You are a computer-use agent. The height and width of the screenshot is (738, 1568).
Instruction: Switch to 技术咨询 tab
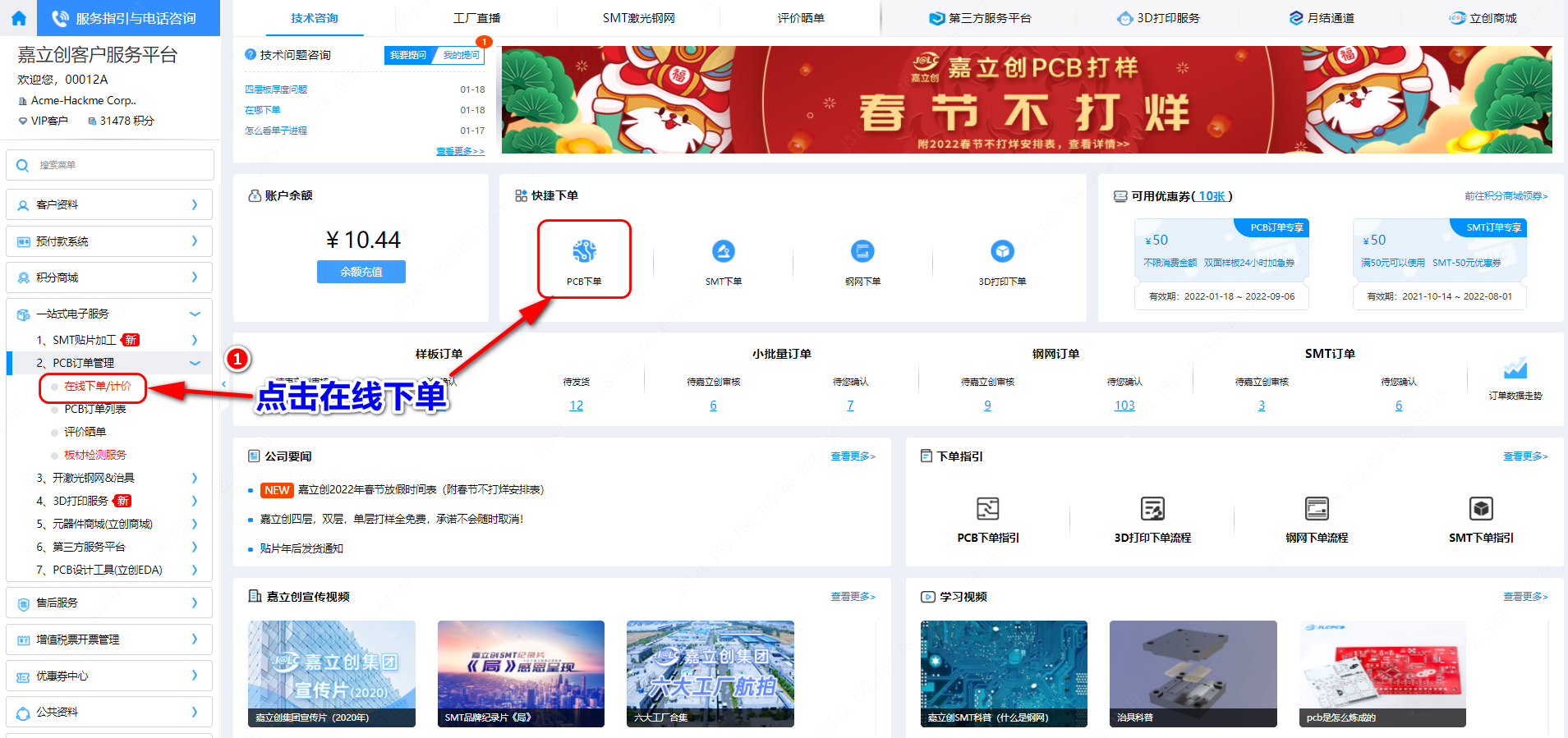(315, 18)
